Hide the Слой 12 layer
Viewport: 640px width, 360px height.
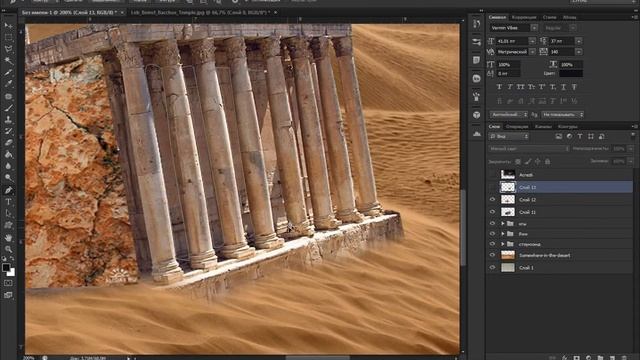(x=492, y=200)
